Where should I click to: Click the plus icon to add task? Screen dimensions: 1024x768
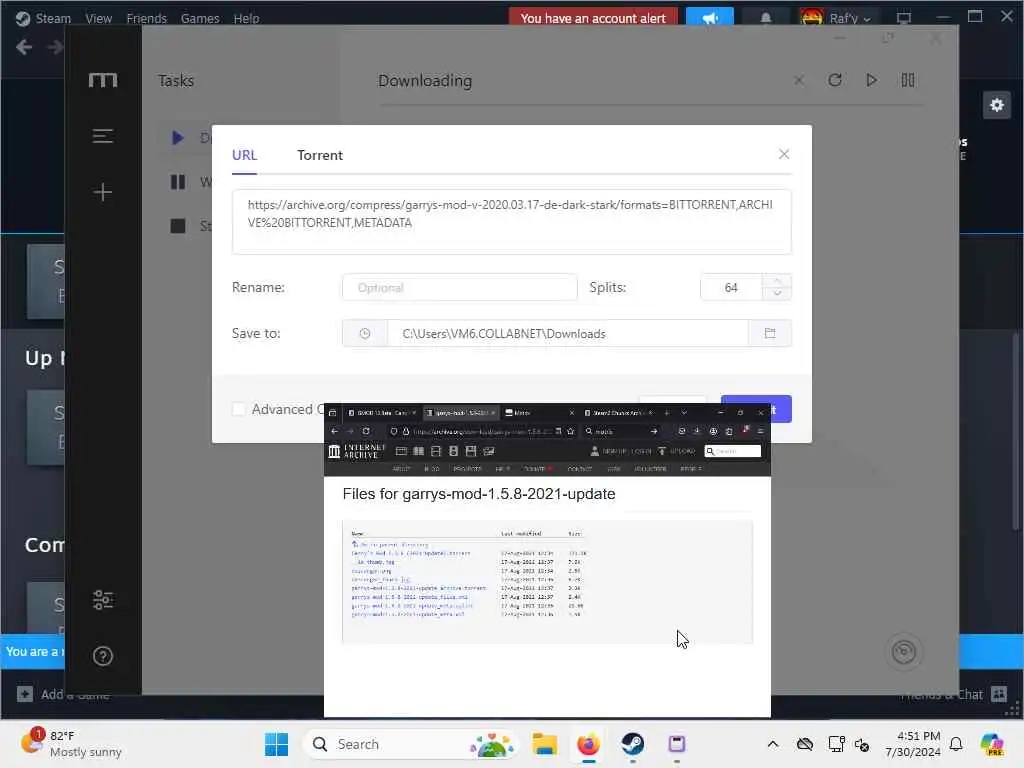pyautogui.click(x=103, y=192)
